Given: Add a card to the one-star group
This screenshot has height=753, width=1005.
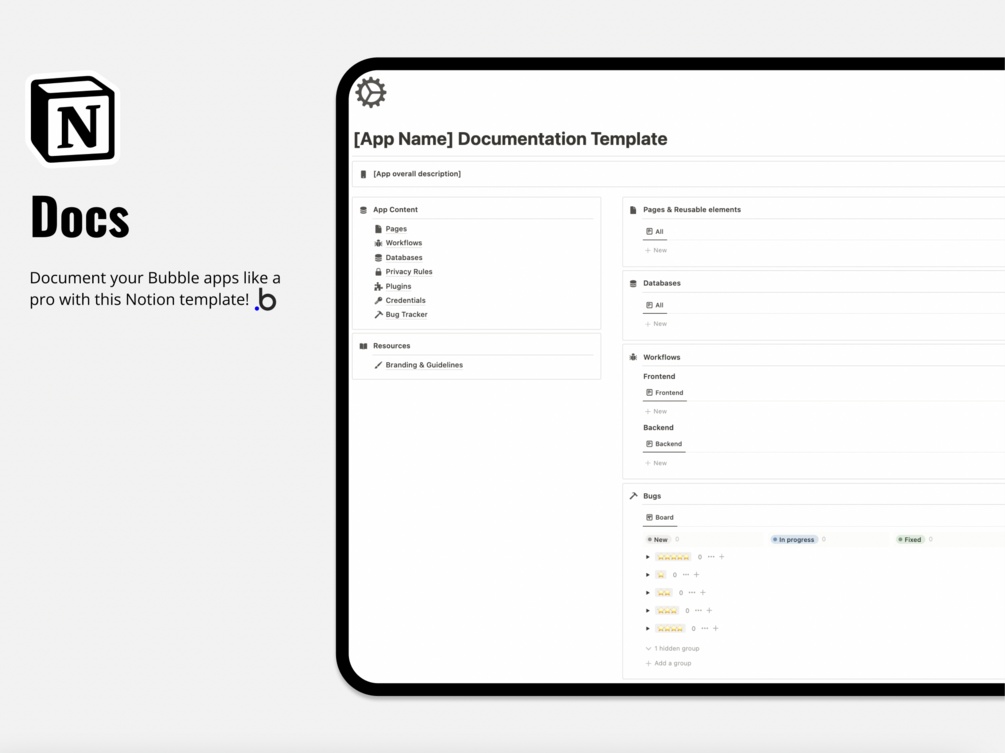Looking at the screenshot, I should [x=697, y=575].
